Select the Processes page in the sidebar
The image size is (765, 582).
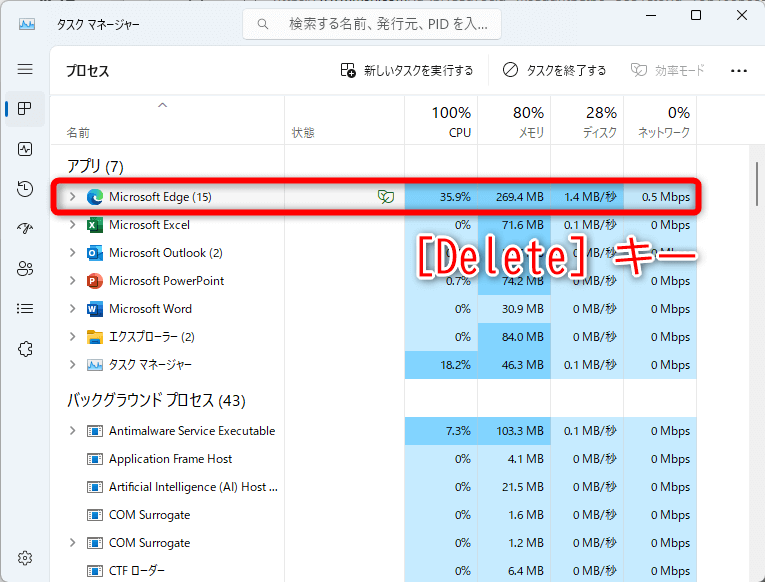25,108
